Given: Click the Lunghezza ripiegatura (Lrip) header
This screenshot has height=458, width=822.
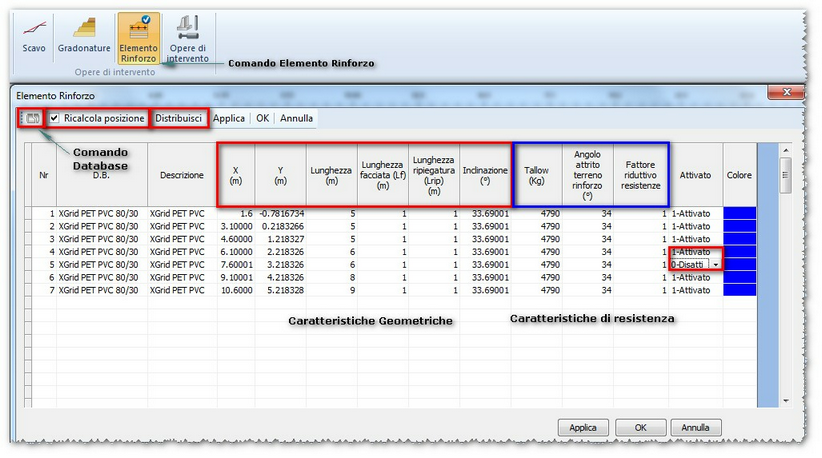Looking at the screenshot, I should [x=434, y=175].
